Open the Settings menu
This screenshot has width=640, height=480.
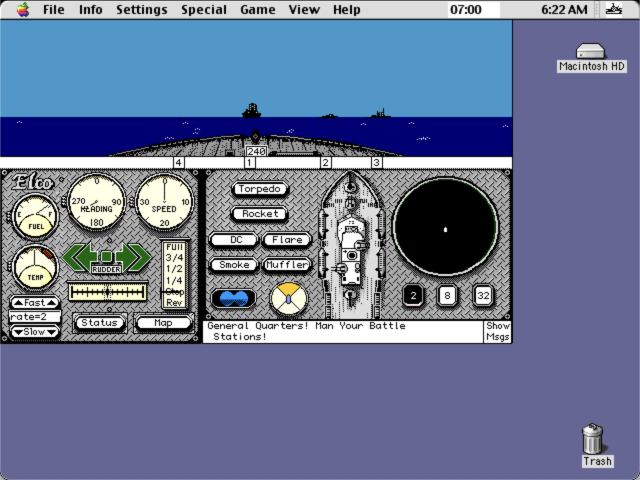(142, 9)
